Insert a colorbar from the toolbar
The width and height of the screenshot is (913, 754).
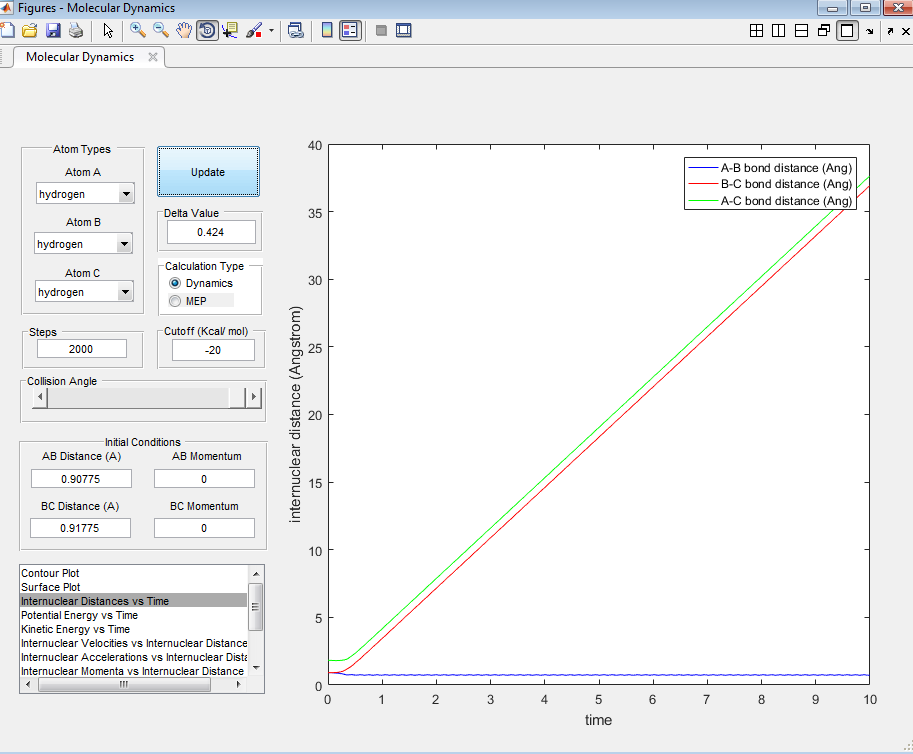click(327, 30)
